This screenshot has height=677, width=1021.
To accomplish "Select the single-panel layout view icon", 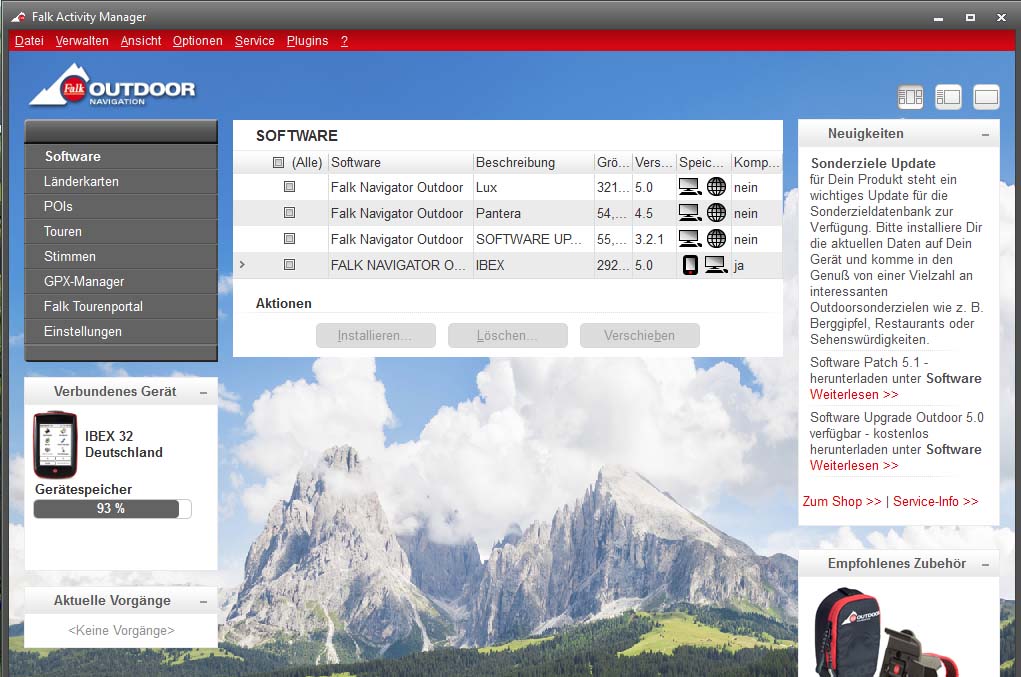I will (986, 97).
